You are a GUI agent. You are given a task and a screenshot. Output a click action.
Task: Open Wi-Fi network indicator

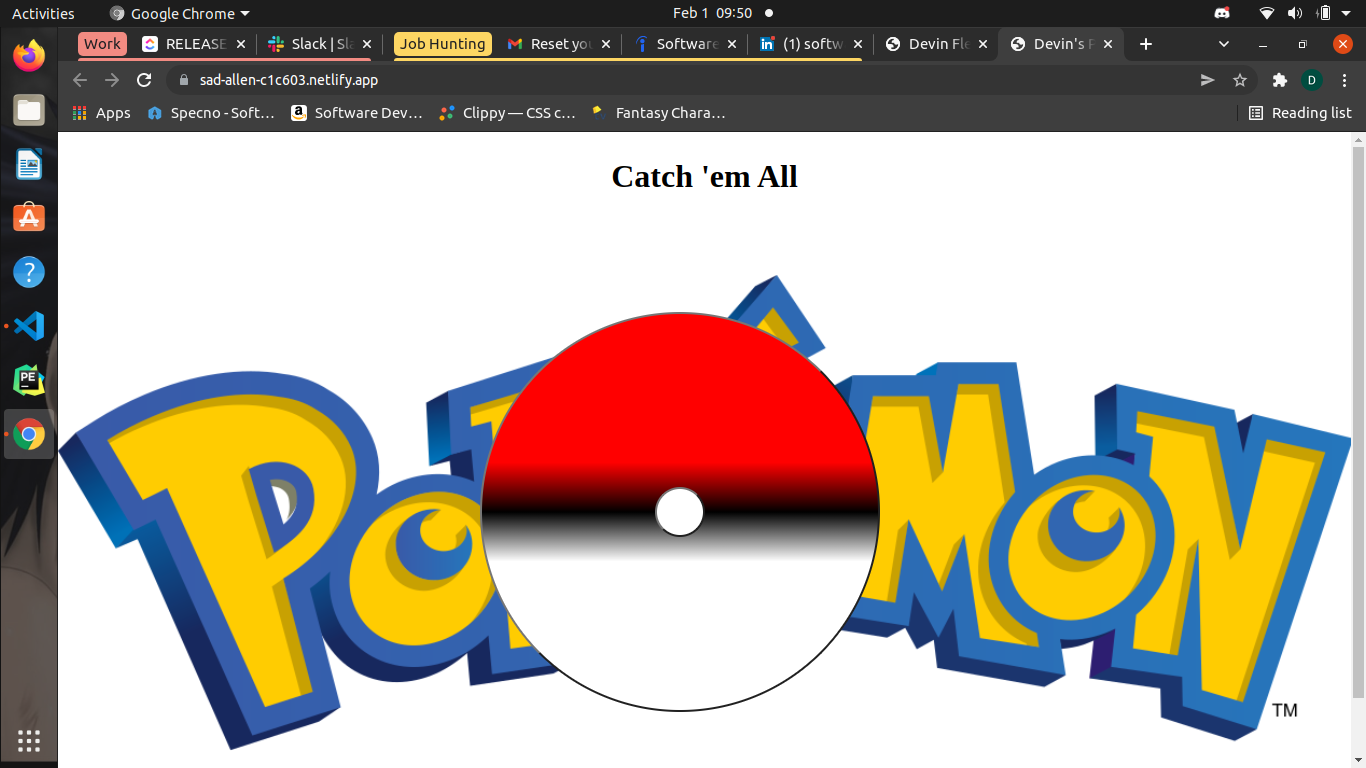(x=1267, y=13)
